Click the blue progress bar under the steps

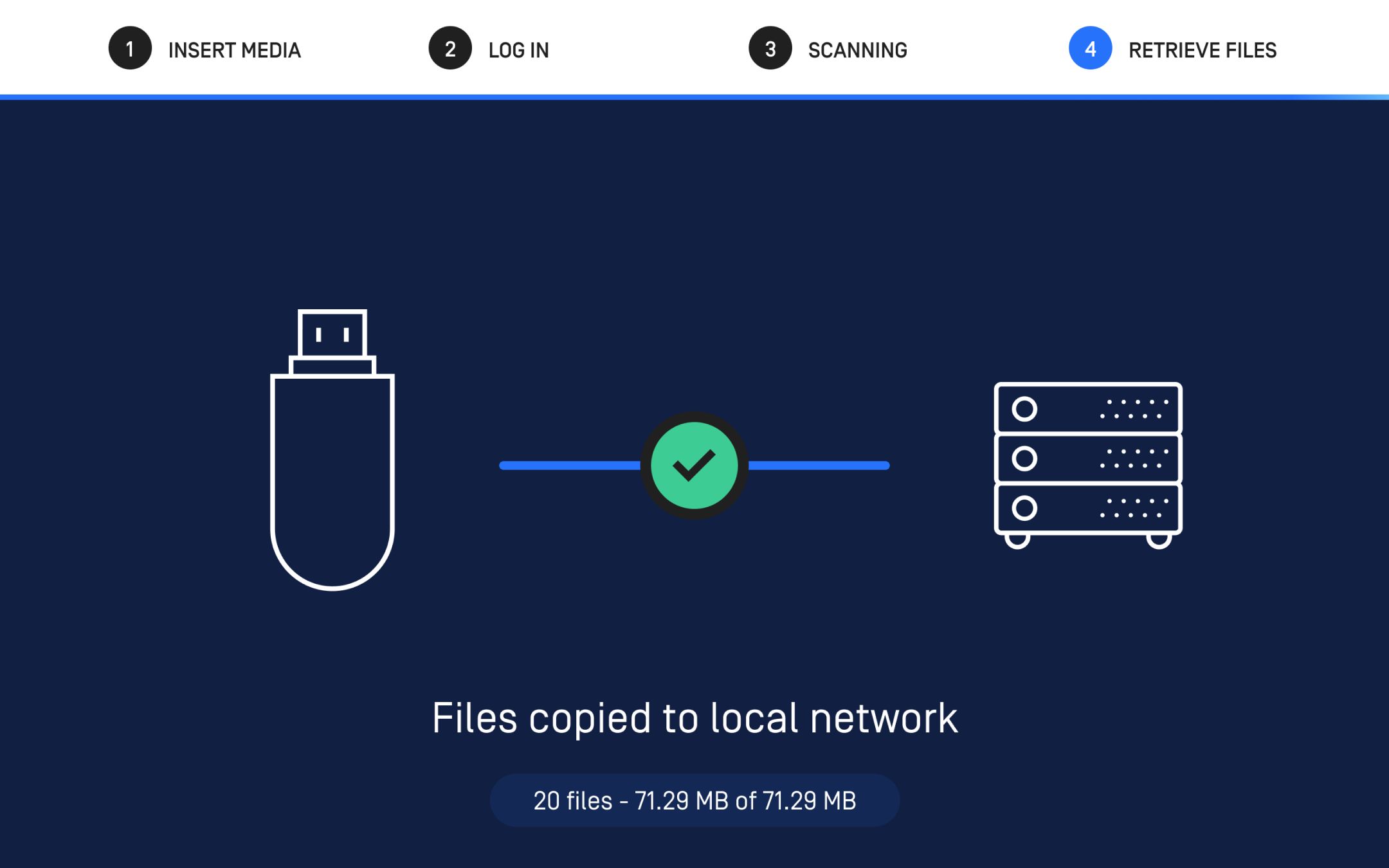click(694, 97)
